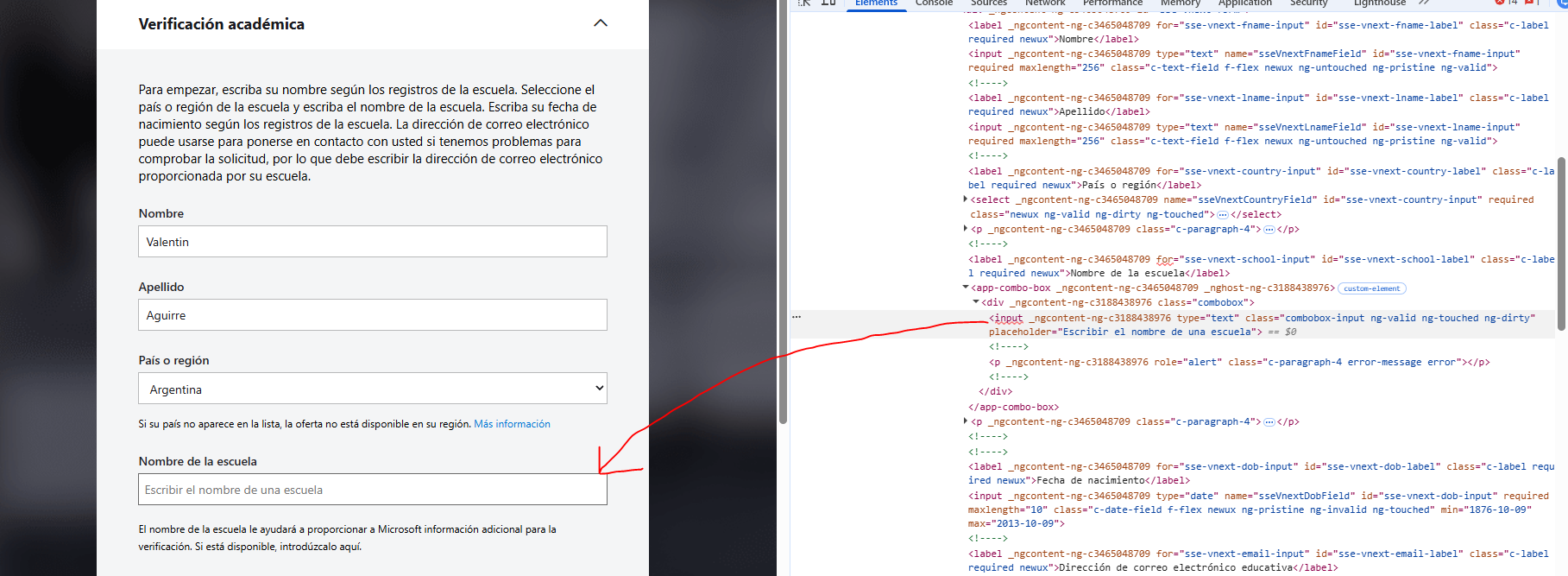This screenshot has height=576, width=1568.
Task: Collapse the app-combo-box node
Action: click(966, 288)
